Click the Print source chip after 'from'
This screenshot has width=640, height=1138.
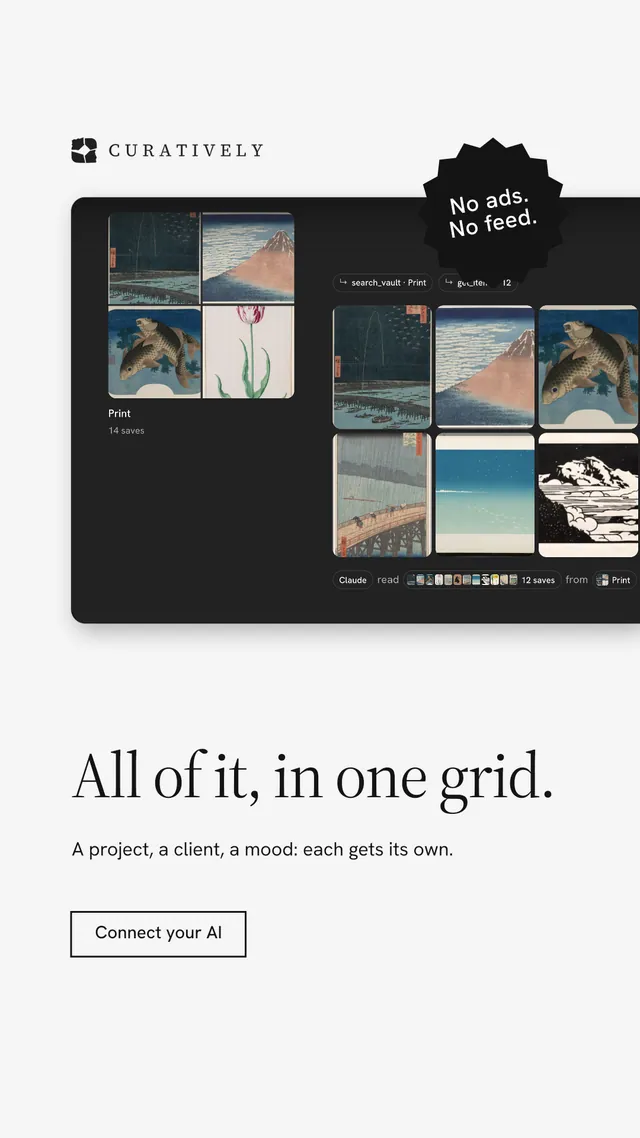(614, 580)
